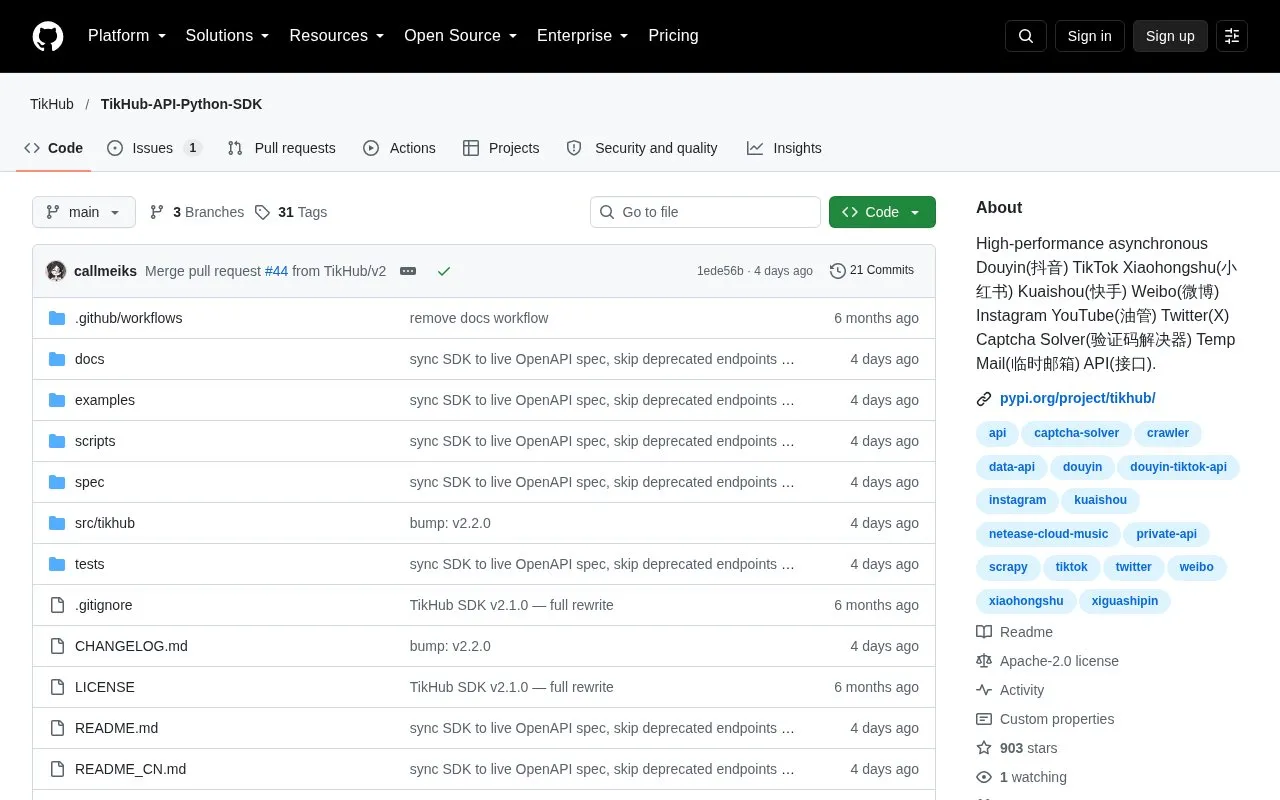This screenshot has width=1280, height=800.
Task: Expand the Solutions navigation menu
Action: pyautogui.click(x=228, y=36)
